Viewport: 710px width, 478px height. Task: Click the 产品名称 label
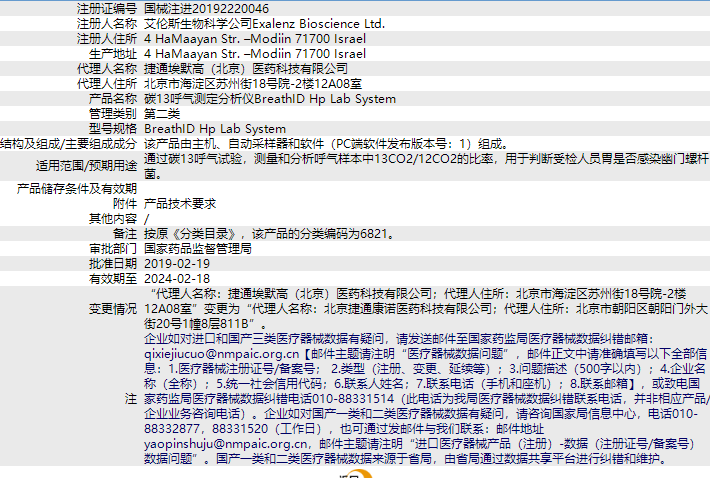113,99
